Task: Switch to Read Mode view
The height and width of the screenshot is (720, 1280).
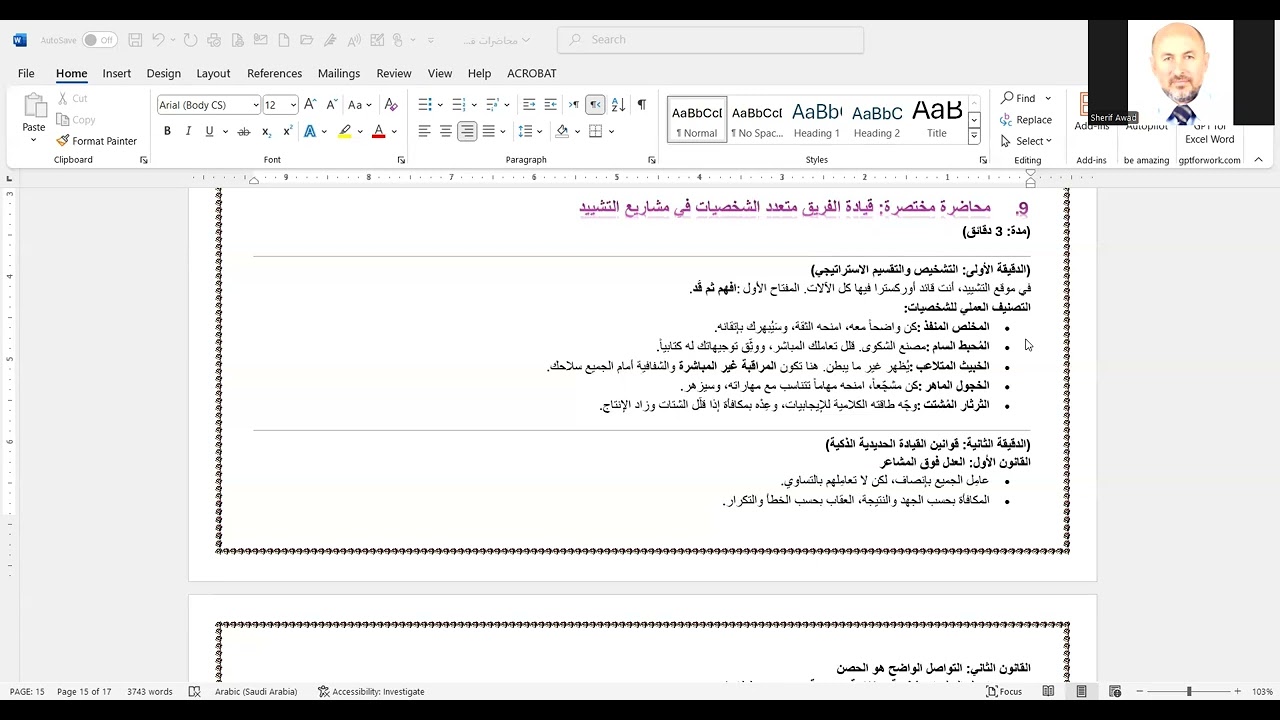Action: (x=1048, y=692)
